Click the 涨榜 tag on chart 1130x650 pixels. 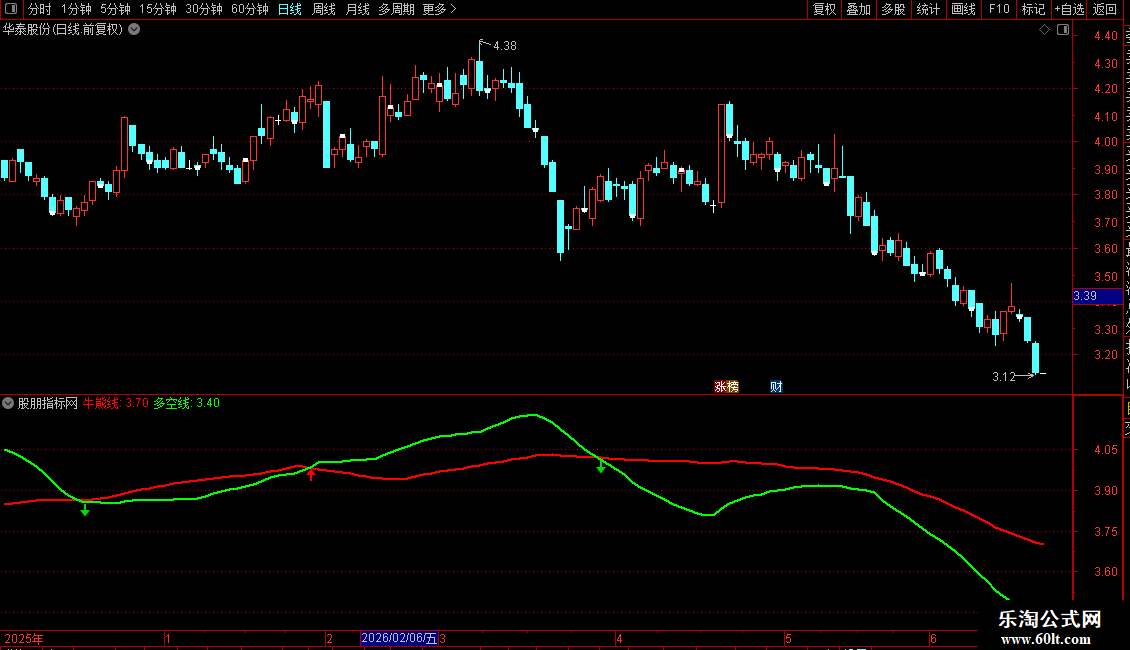point(726,386)
